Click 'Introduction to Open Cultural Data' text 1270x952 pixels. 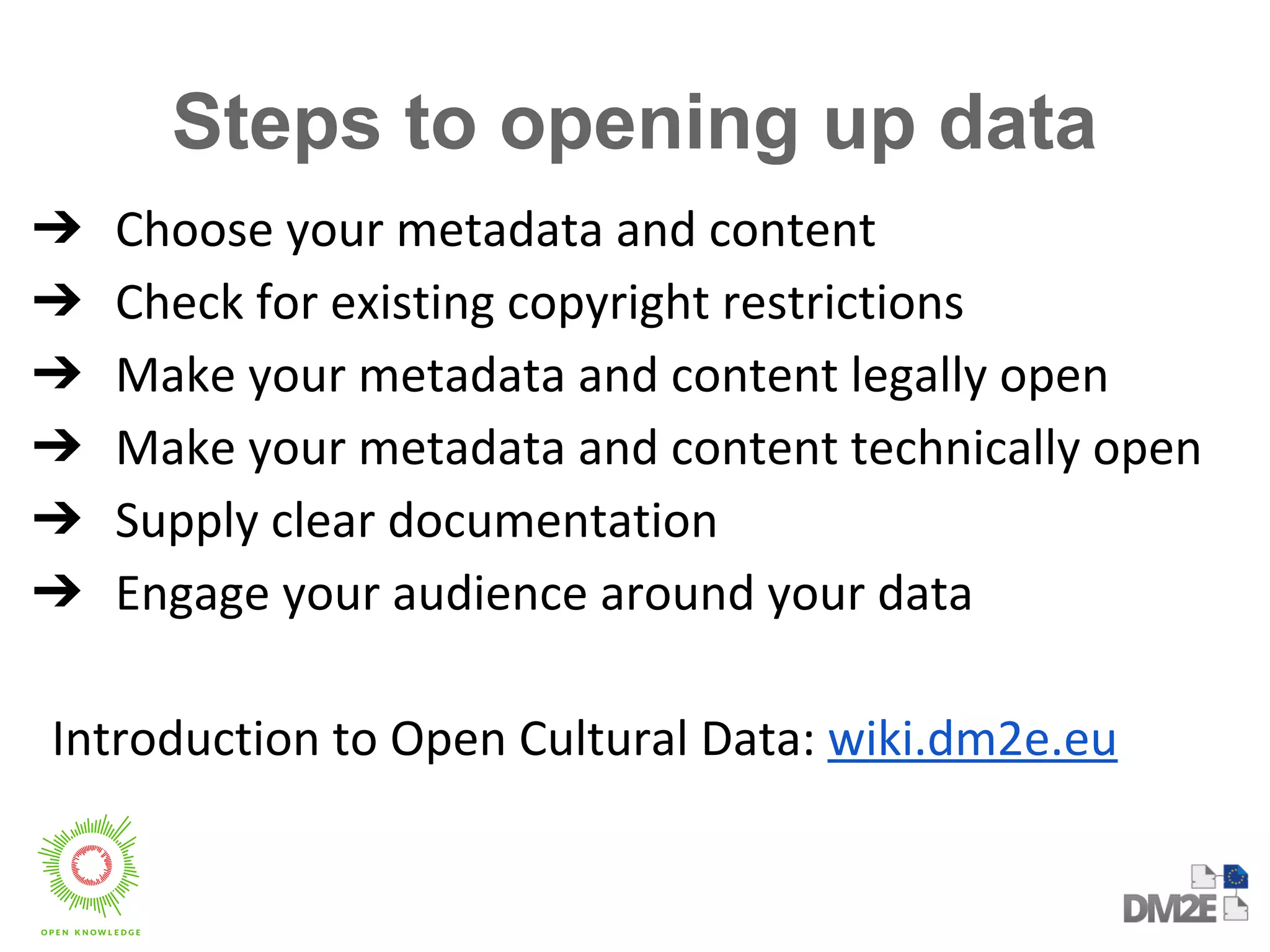[433, 739]
